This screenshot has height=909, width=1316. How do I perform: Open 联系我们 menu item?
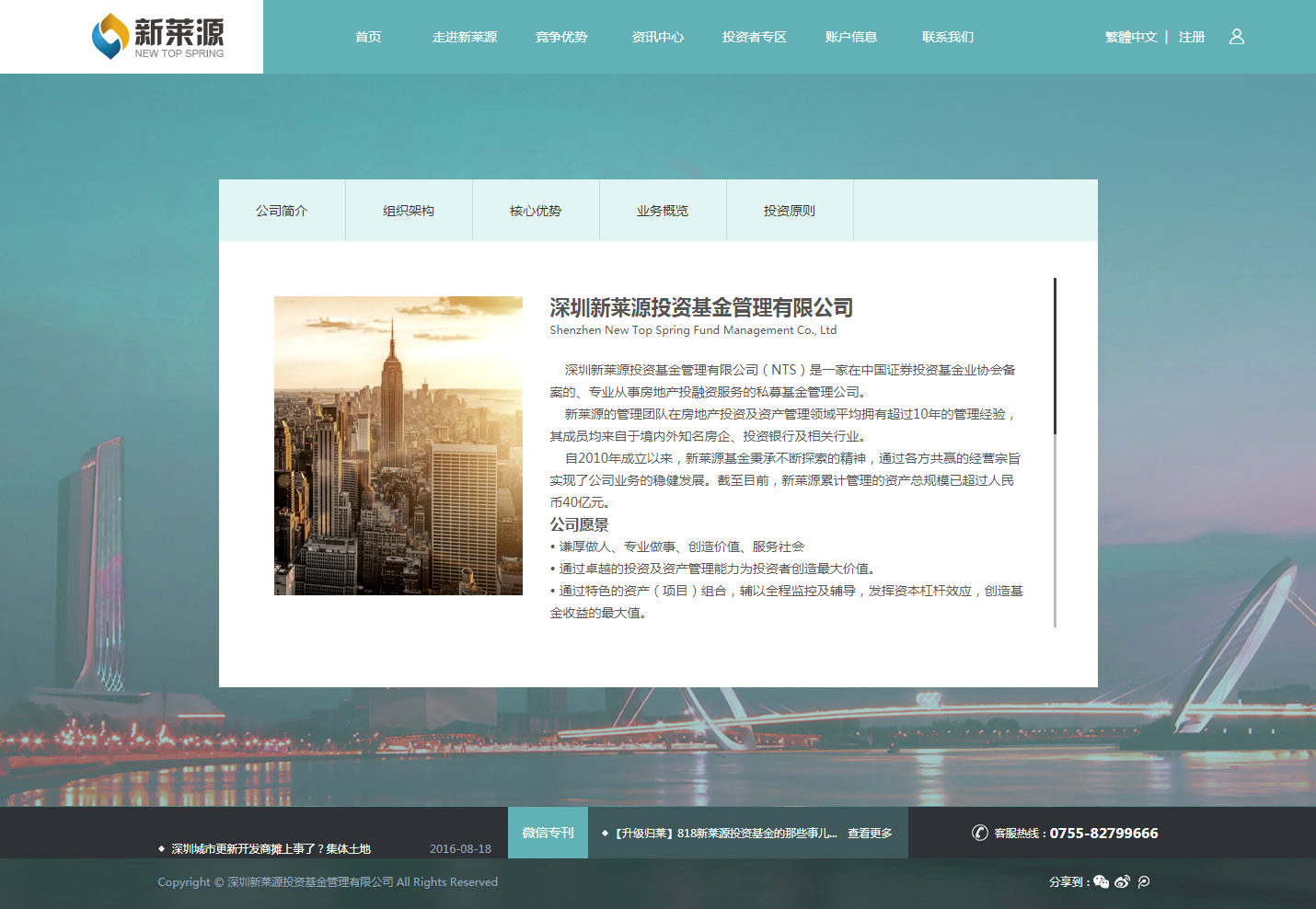pos(948,37)
